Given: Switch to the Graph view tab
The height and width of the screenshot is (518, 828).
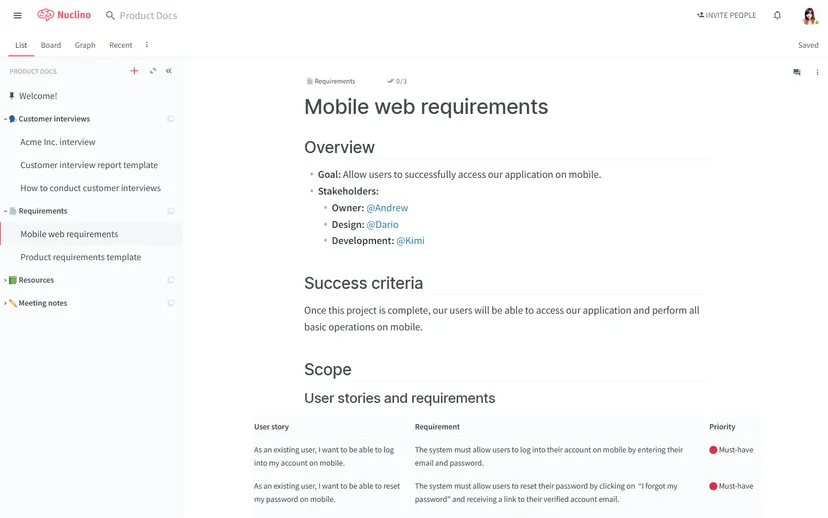Looking at the screenshot, I should tap(85, 45).
